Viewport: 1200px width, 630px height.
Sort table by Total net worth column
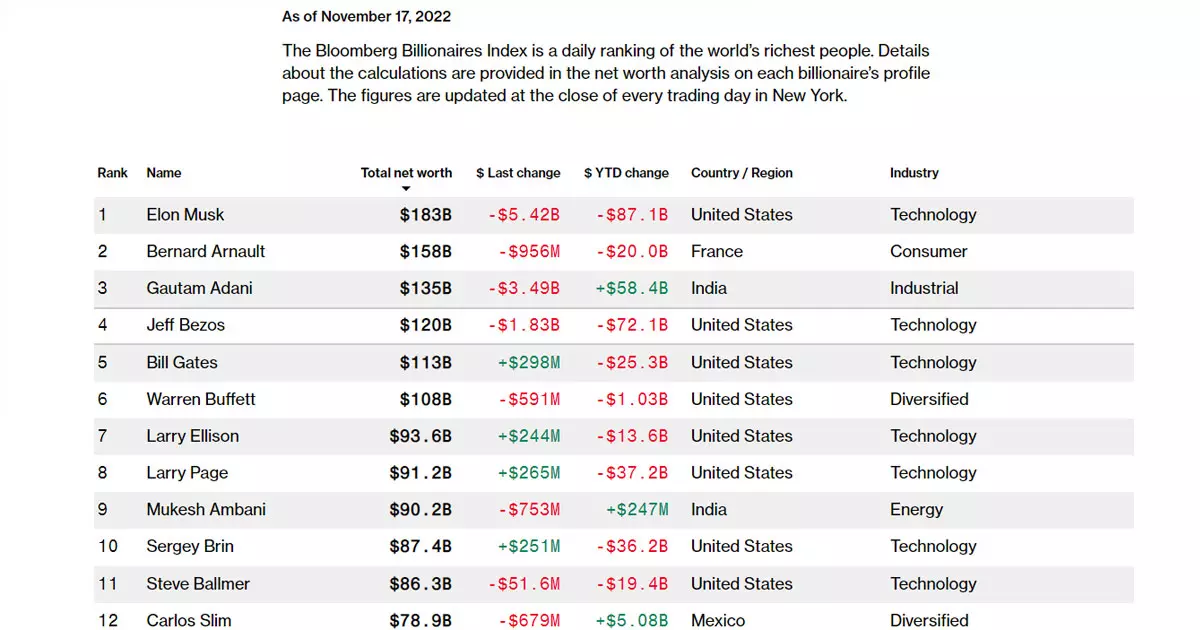click(406, 173)
